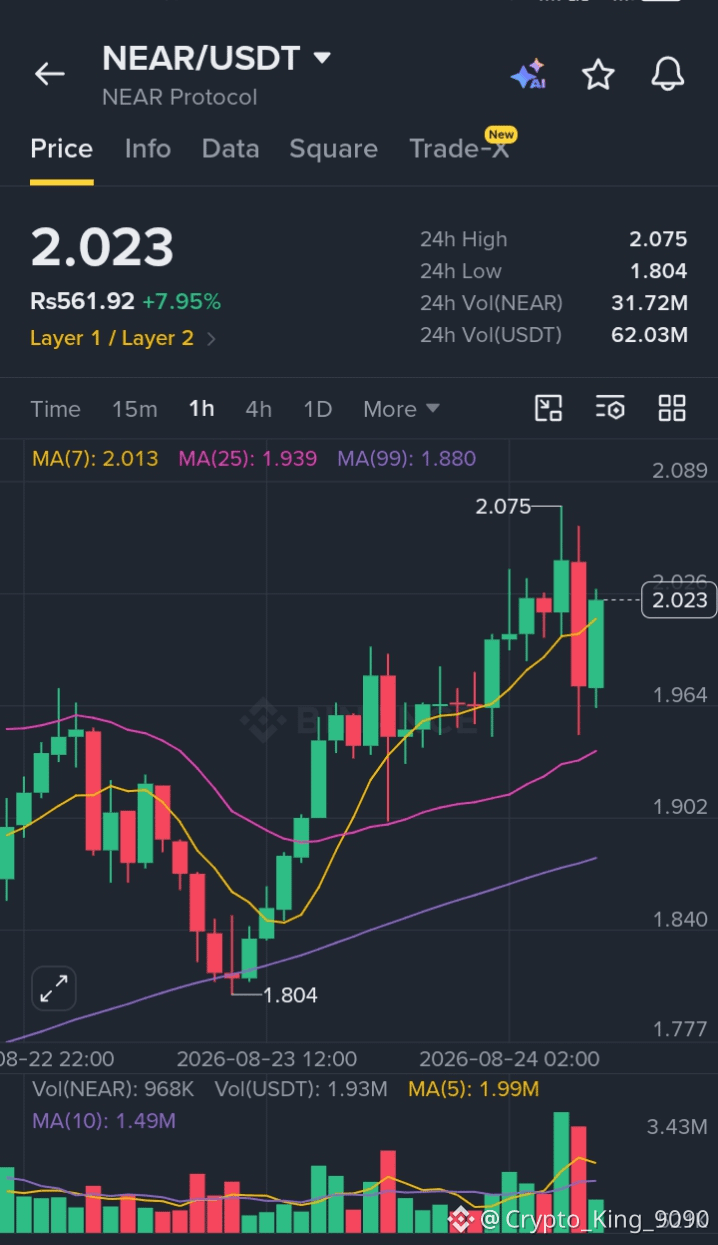Add NEAR/USDT to favorites with star

click(x=598, y=74)
